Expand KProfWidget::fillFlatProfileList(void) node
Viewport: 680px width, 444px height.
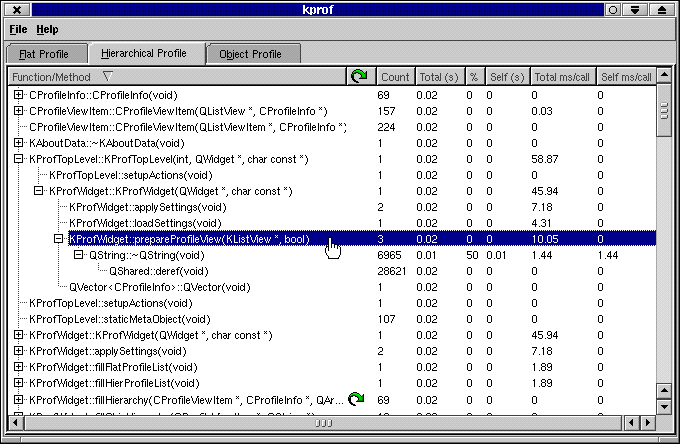click(18, 367)
